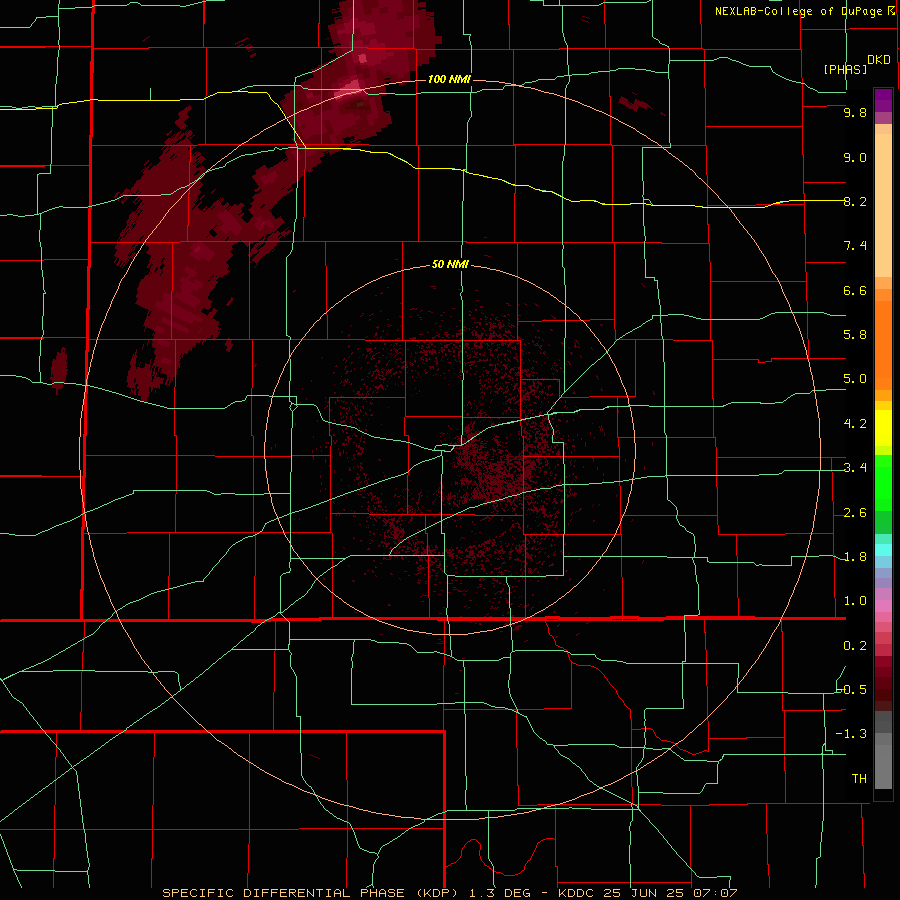Select the 8.2 value on the color scale
900x900 pixels.
click(x=855, y=201)
